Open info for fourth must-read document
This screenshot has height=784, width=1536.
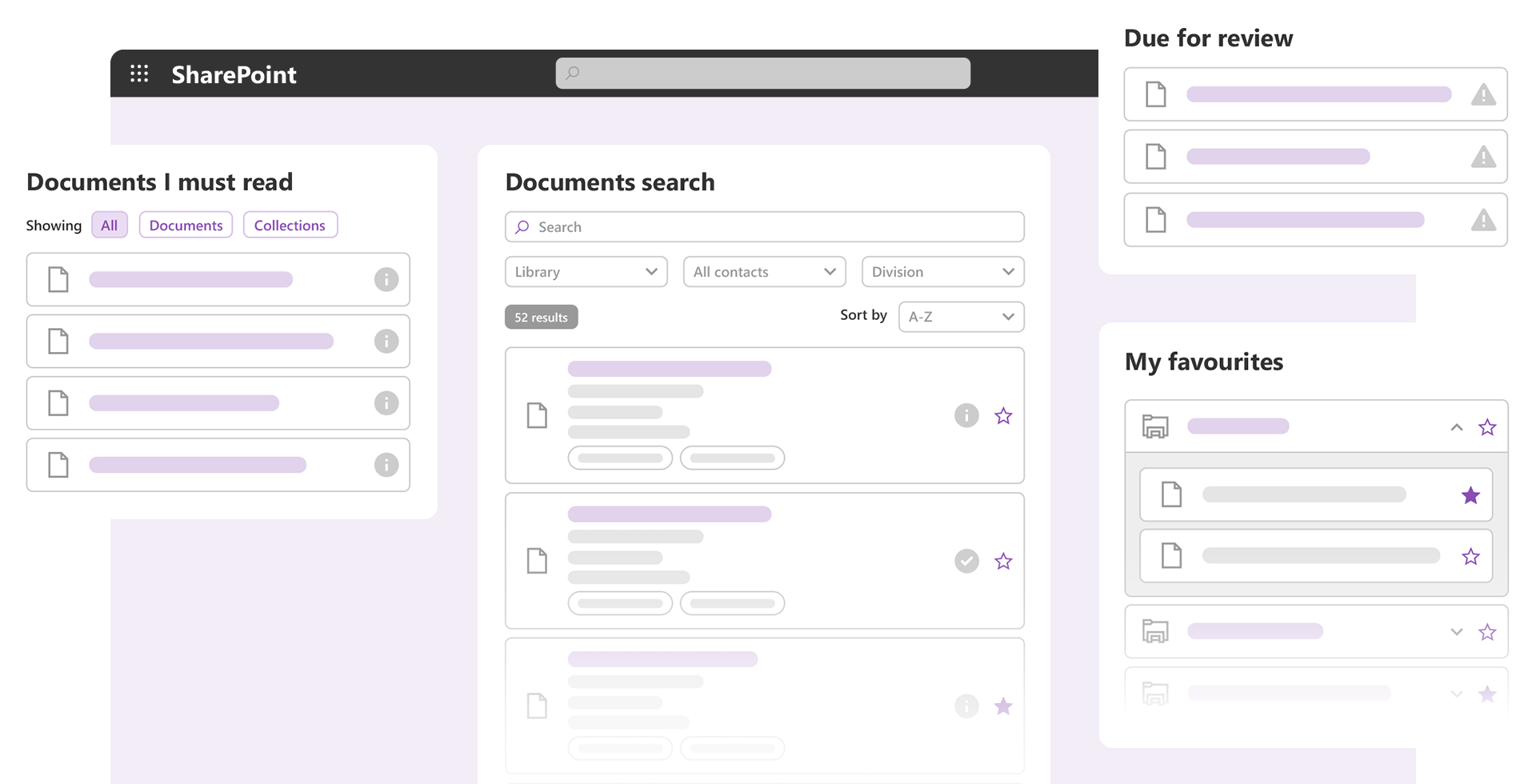point(386,465)
